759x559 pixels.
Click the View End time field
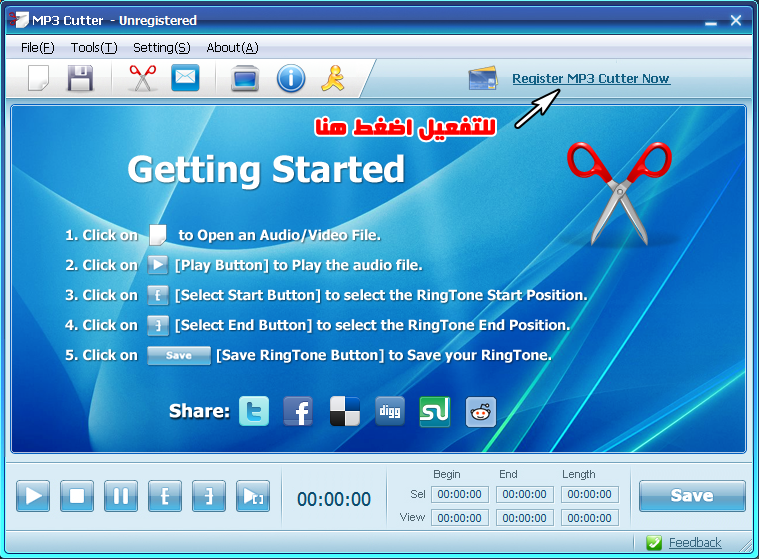coord(524,518)
